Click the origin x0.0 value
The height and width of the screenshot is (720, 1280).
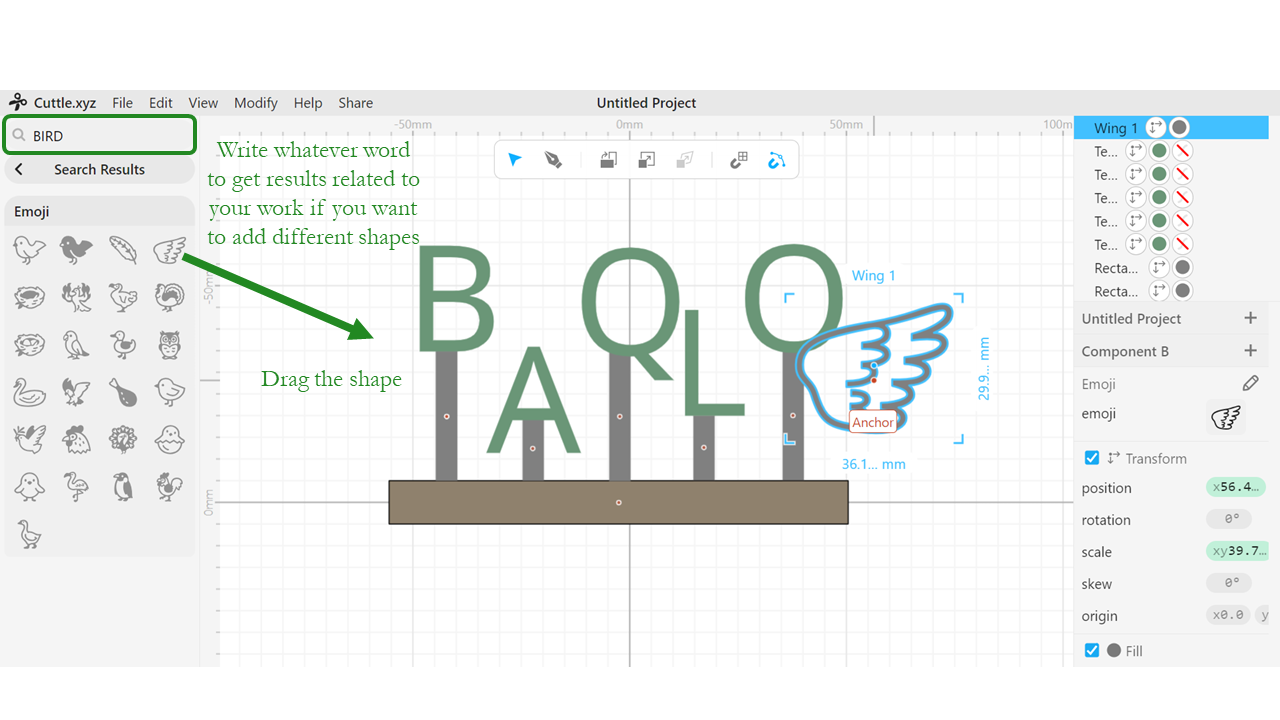click(1228, 615)
